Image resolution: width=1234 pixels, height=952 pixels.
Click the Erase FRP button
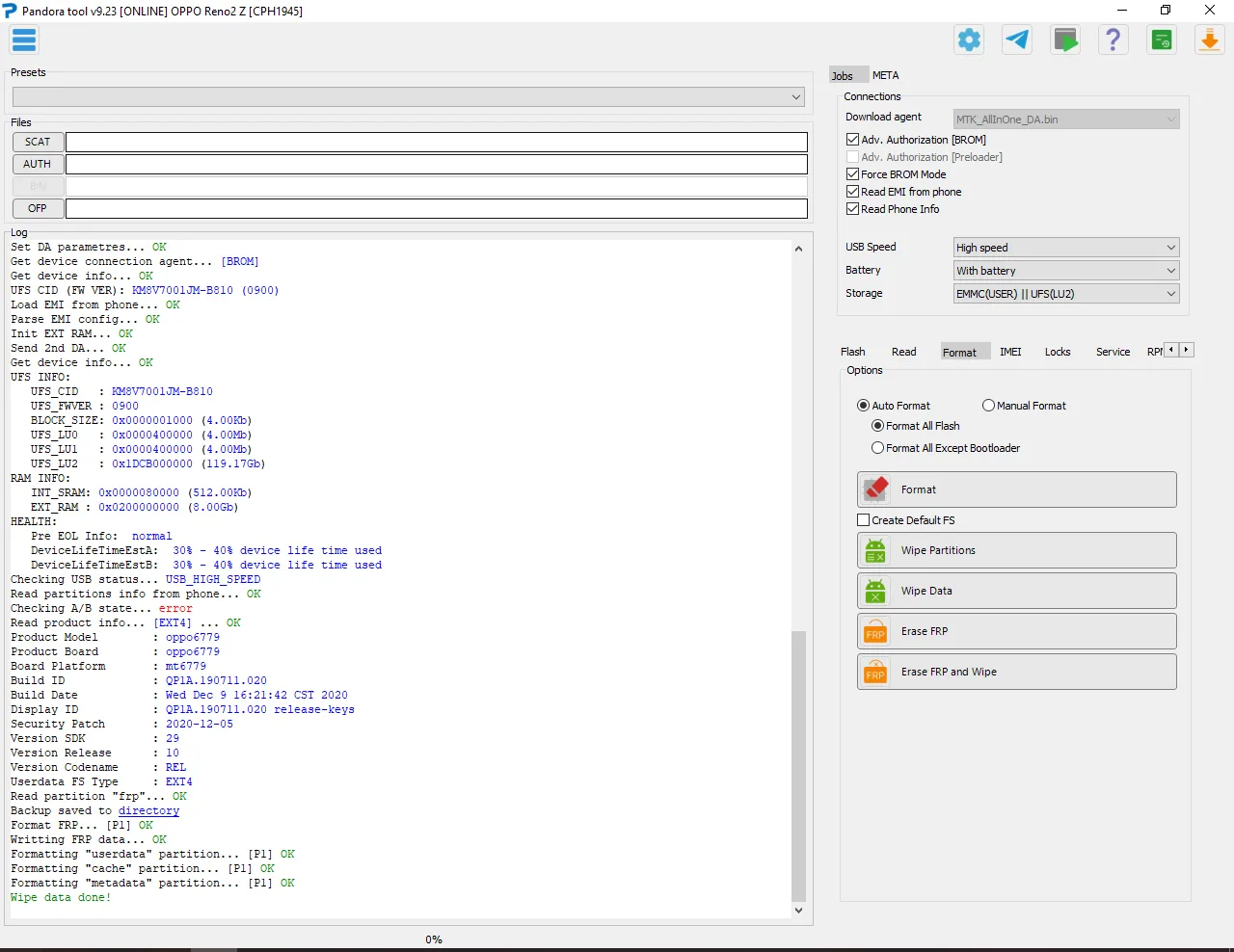(x=1016, y=631)
